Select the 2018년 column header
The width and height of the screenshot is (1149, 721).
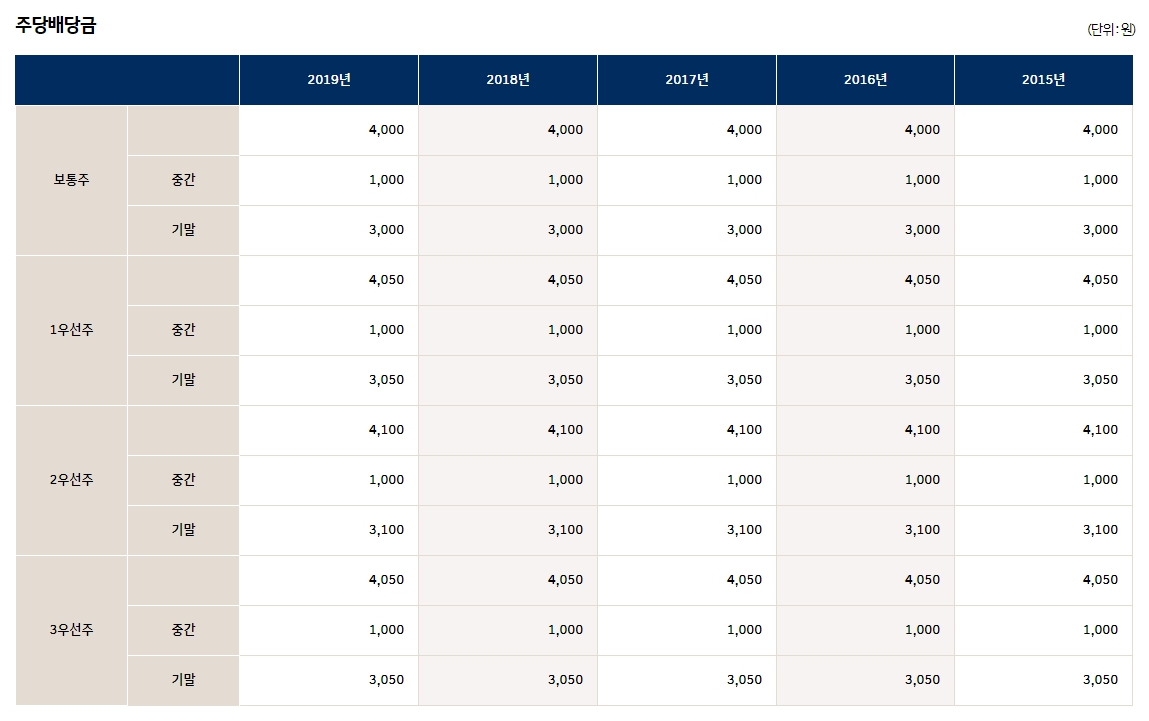click(x=508, y=80)
